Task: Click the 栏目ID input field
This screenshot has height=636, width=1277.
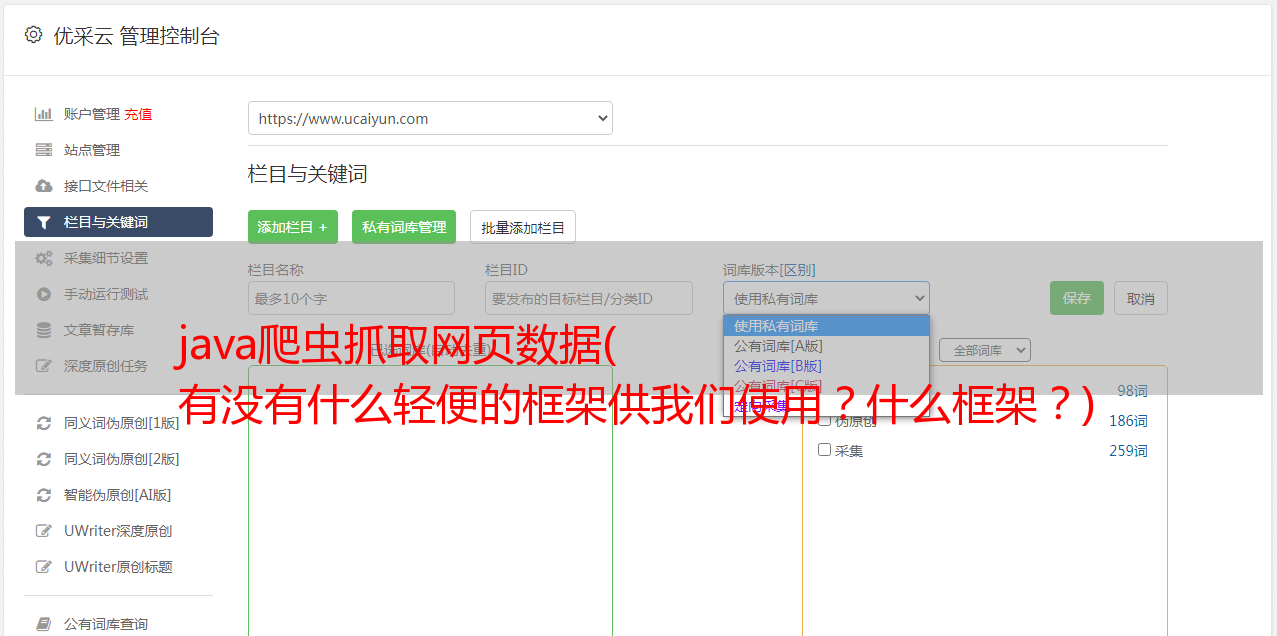Action: (x=589, y=298)
